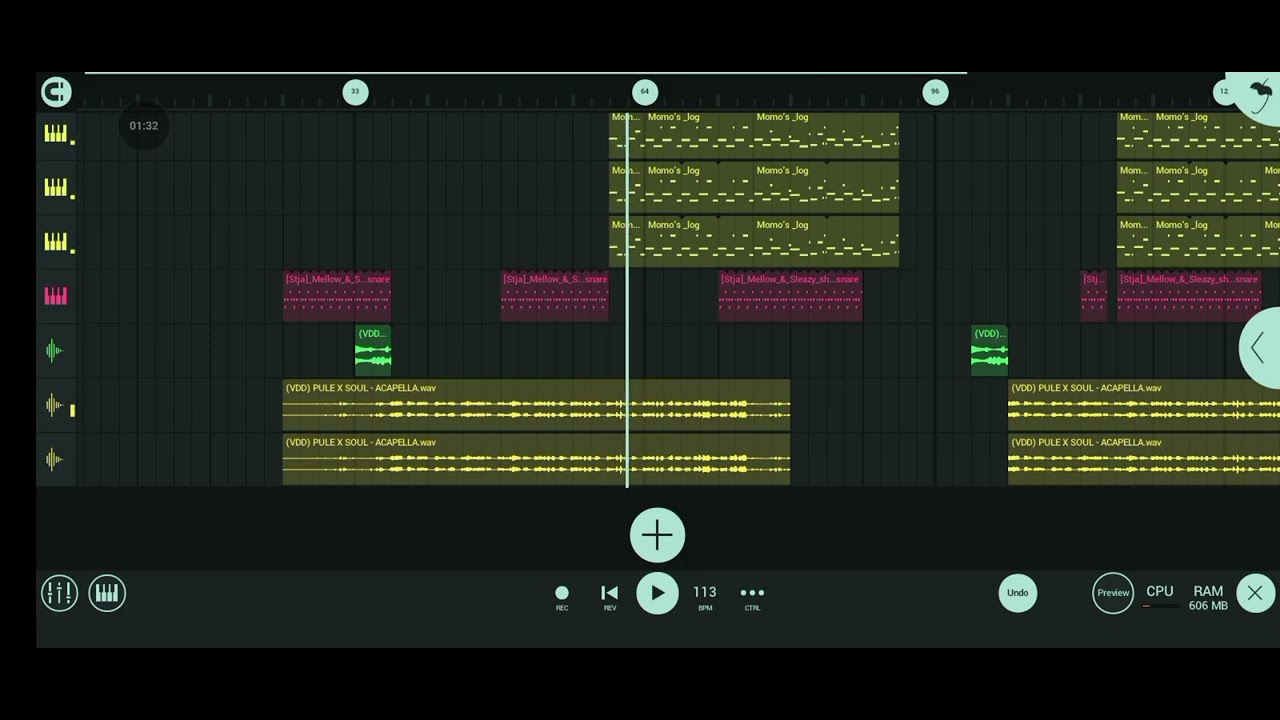Toggle the magnet snap icon
This screenshot has height=720, width=1280.
point(56,92)
